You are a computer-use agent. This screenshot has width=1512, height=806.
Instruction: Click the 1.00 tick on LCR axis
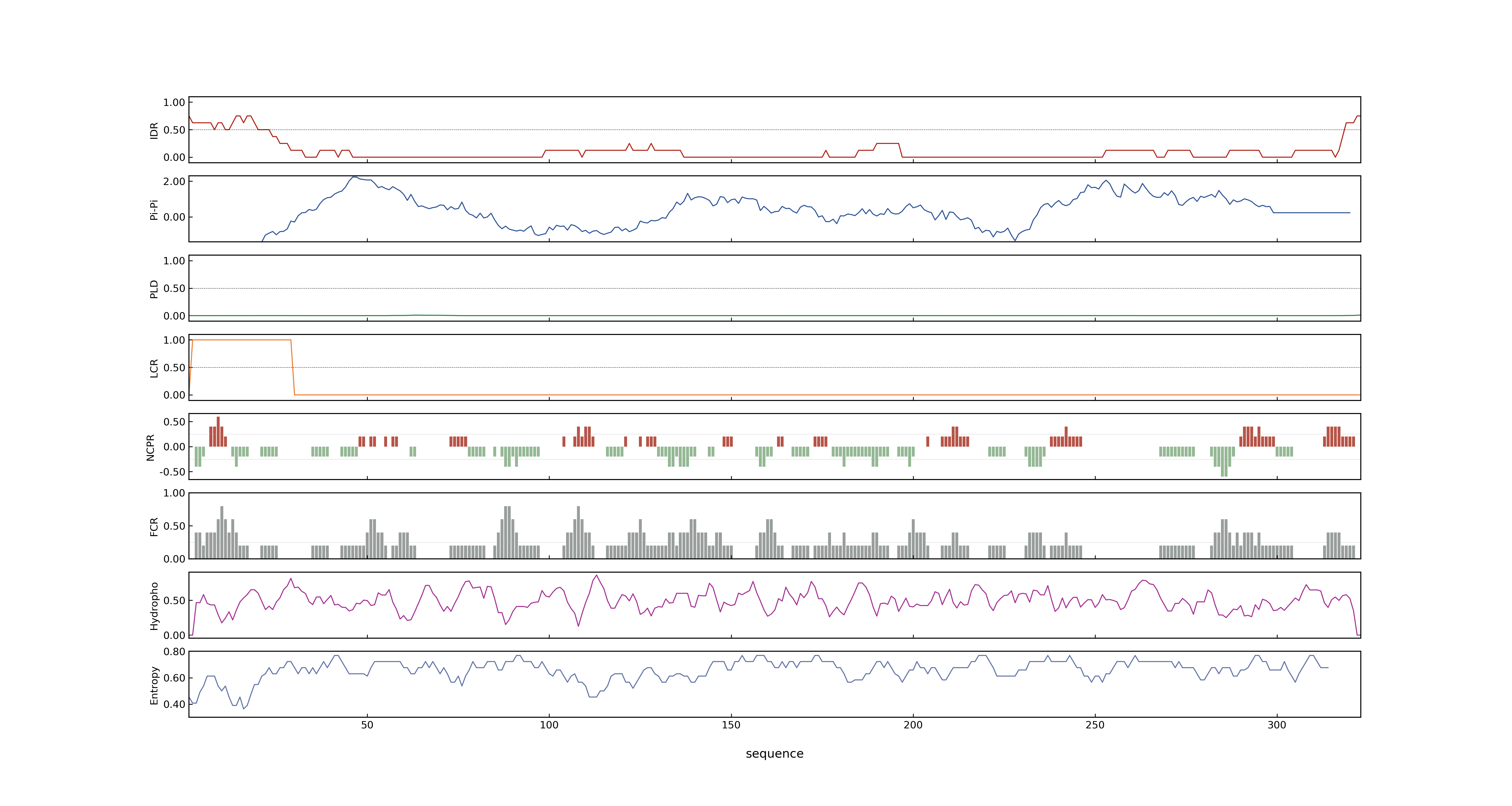coord(174,340)
